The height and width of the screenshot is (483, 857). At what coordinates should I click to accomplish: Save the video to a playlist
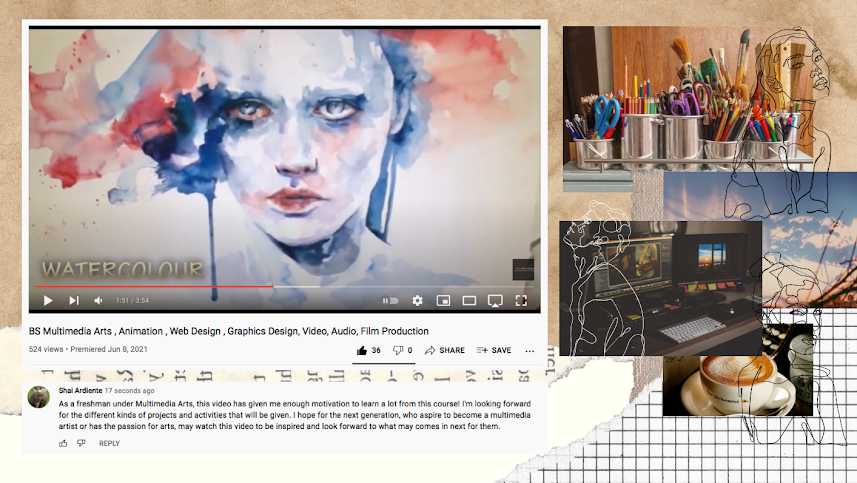[x=494, y=350]
